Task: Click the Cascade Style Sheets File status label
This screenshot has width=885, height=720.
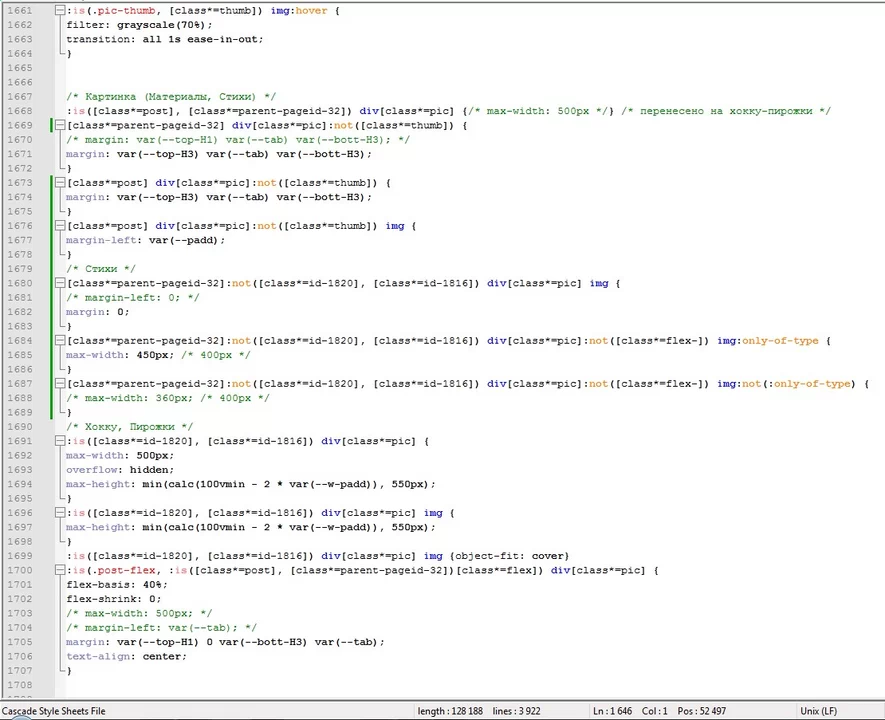Action: tap(54, 711)
